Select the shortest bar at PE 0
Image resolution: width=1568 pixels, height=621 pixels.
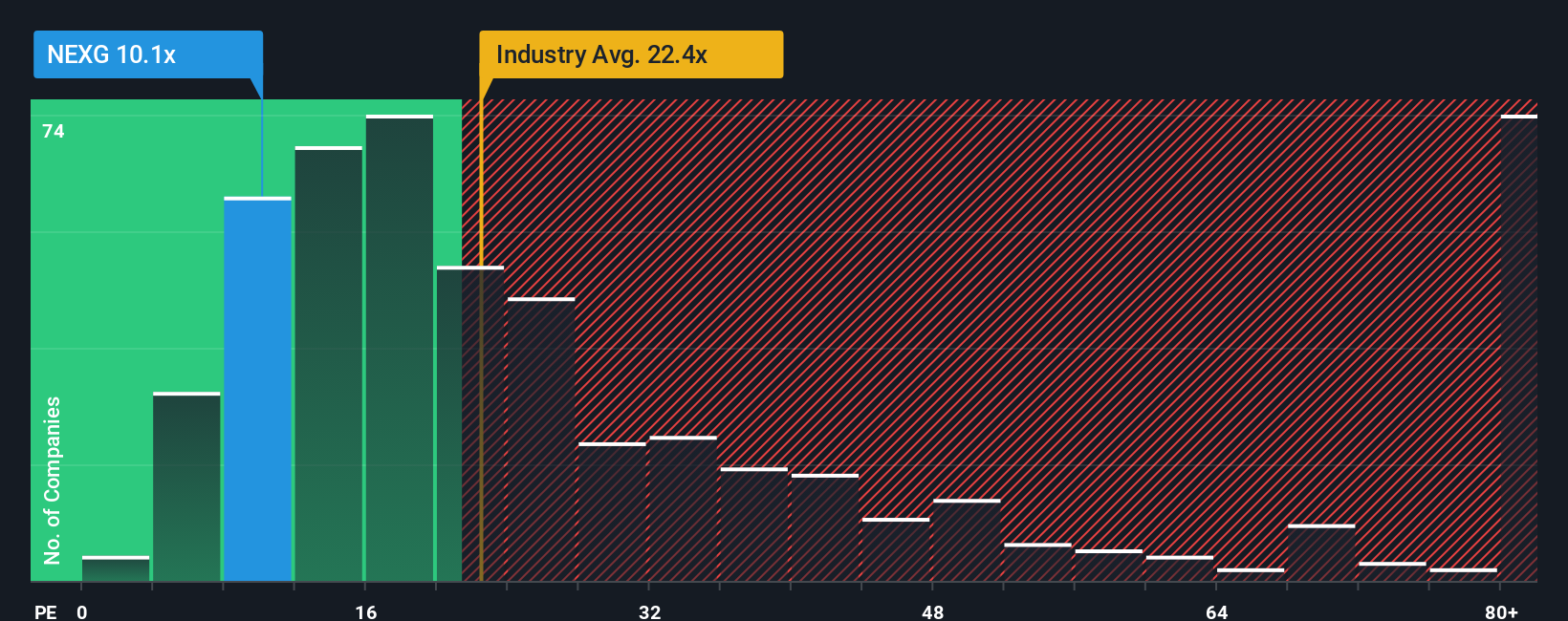[x=116, y=568]
